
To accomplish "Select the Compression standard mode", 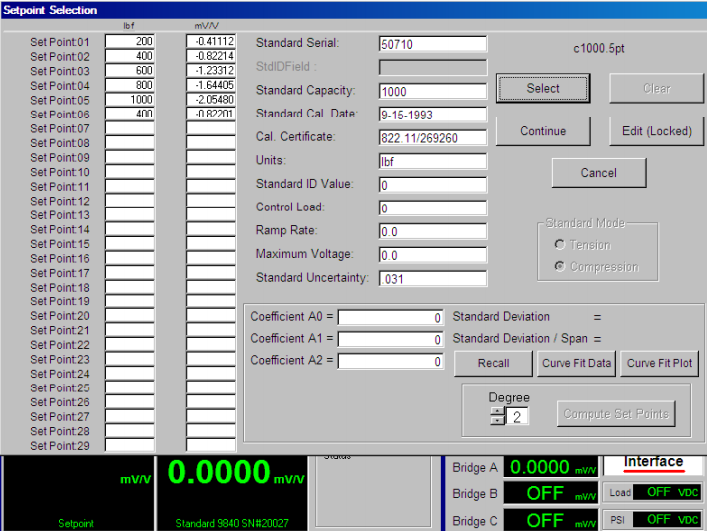I will coord(562,267).
